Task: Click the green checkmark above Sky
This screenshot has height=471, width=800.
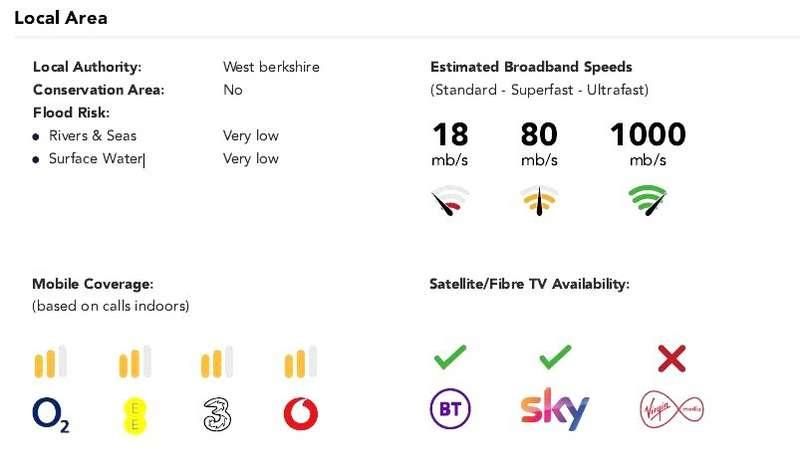Action: 555,356
